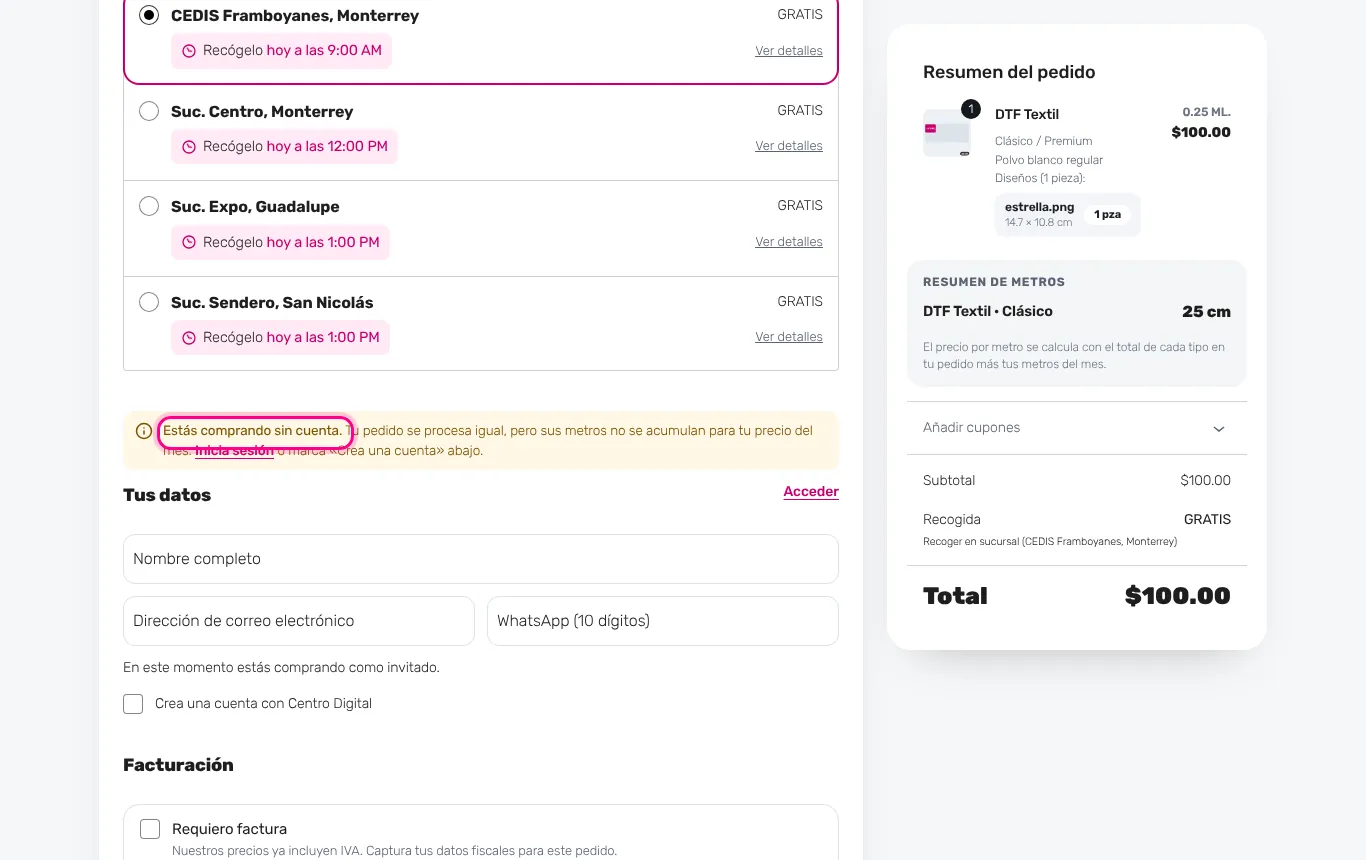This screenshot has height=860, width=1366.
Task: Click clock icon beside 9:00 AM pickup
Action: point(189,51)
